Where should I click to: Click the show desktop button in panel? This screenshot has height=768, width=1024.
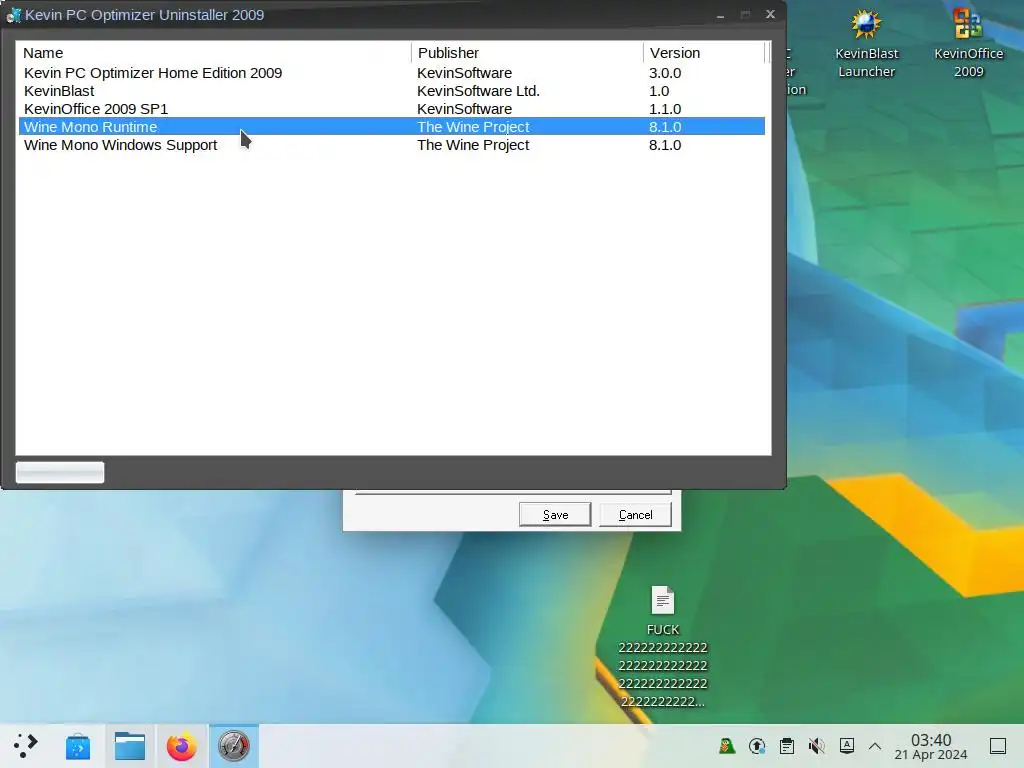pyautogui.click(x=998, y=746)
